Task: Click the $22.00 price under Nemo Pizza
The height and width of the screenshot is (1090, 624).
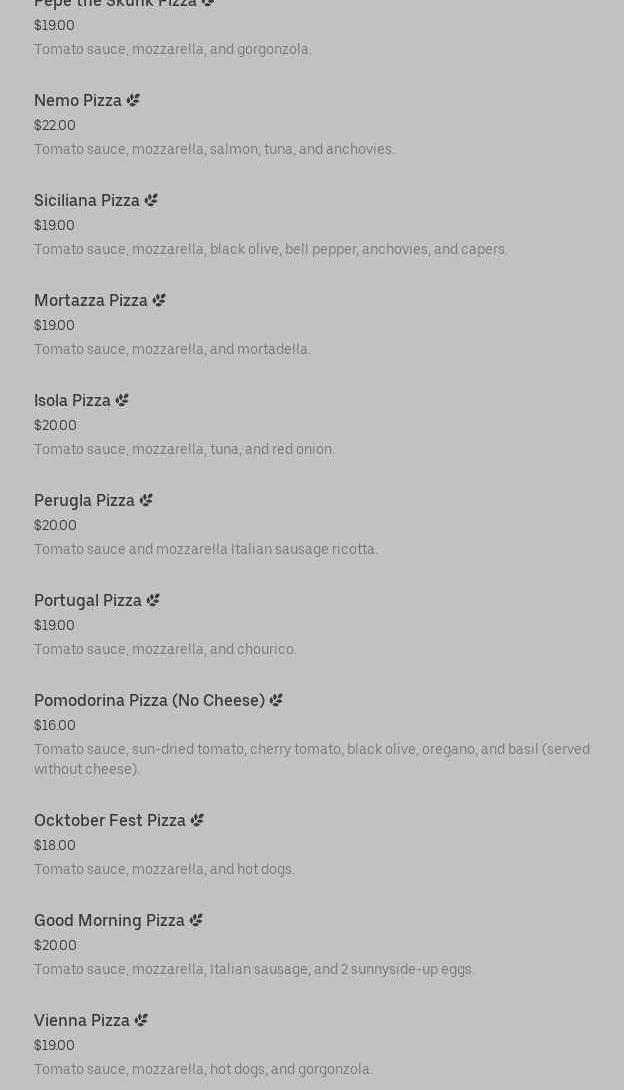Action: coord(55,125)
